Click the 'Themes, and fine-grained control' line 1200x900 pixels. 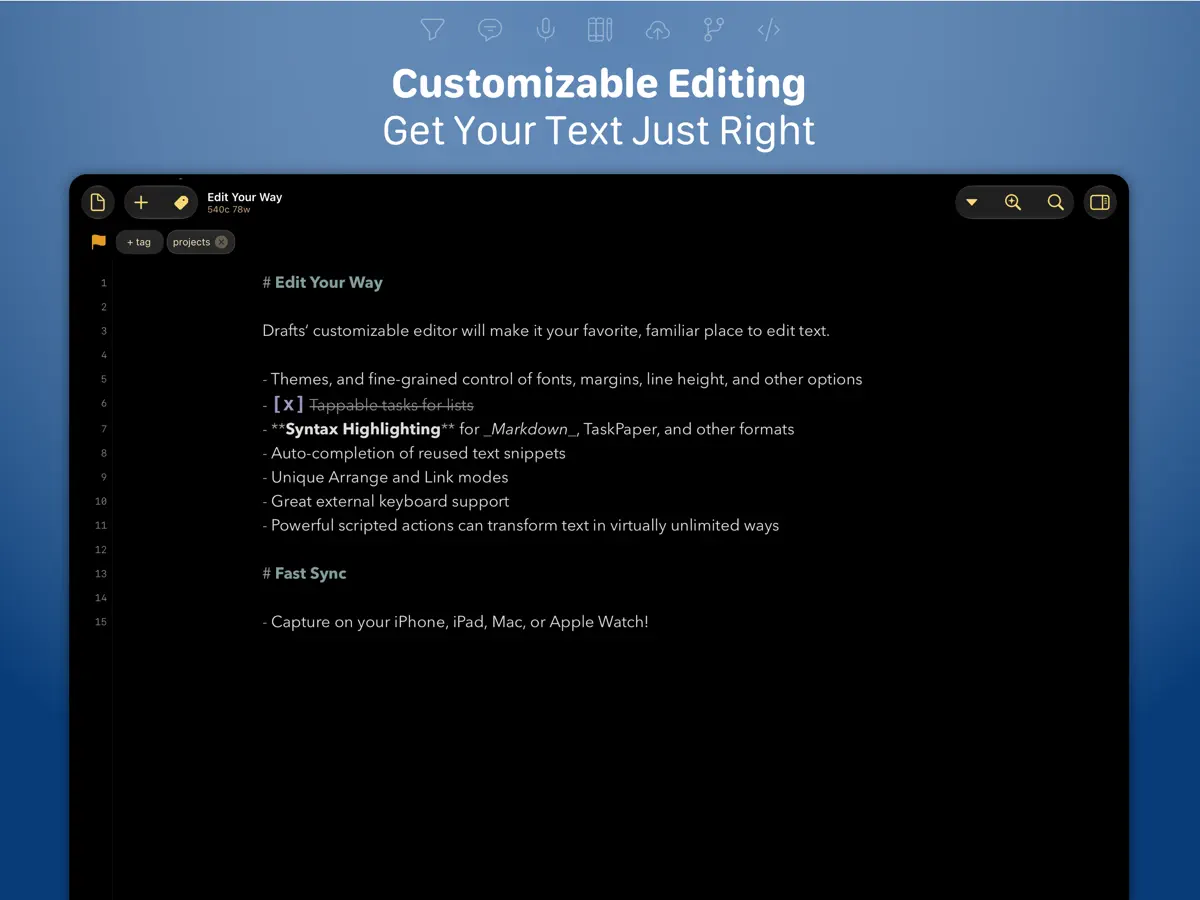point(562,380)
